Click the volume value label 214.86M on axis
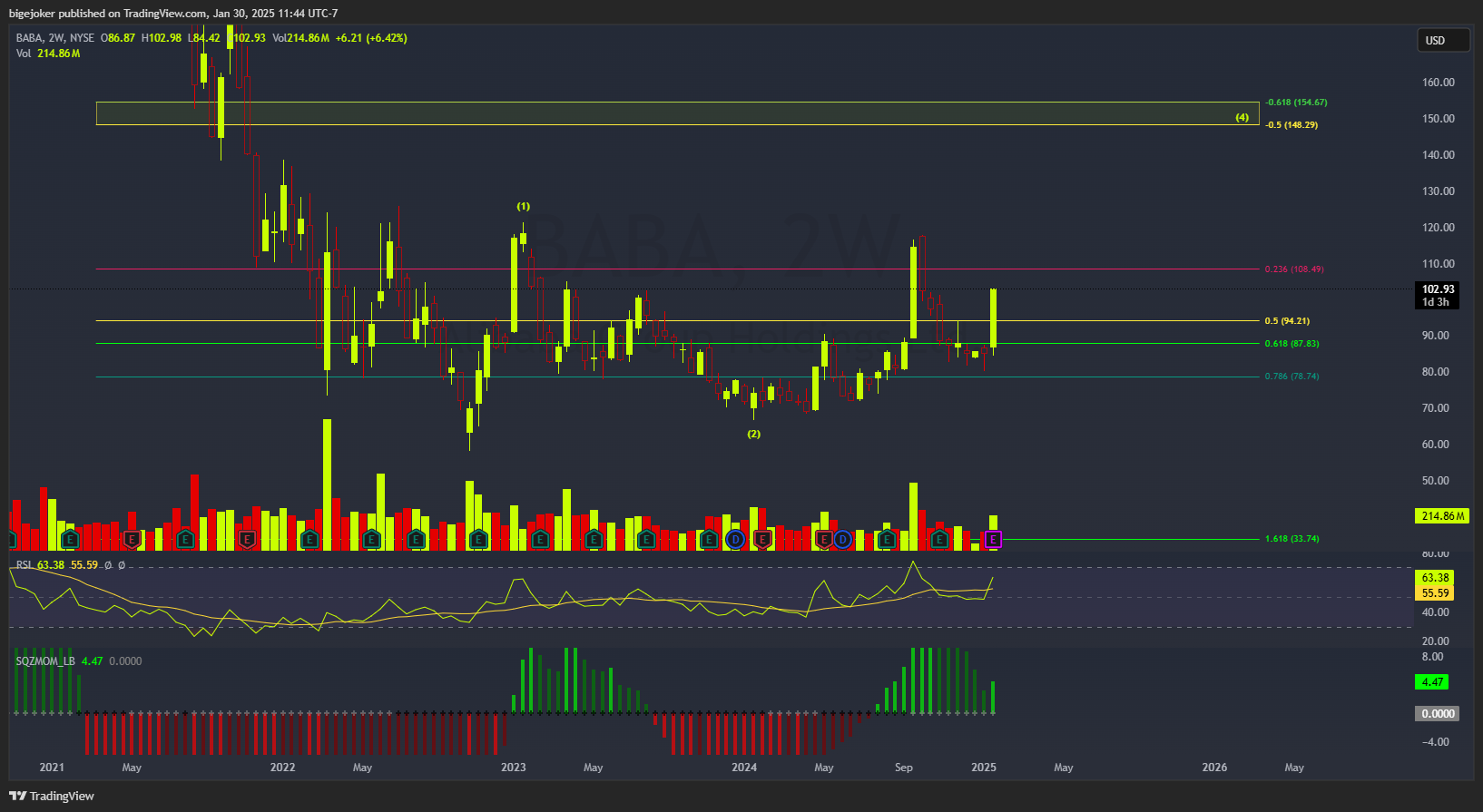Image resolution: width=1483 pixels, height=812 pixels. click(1442, 516)
